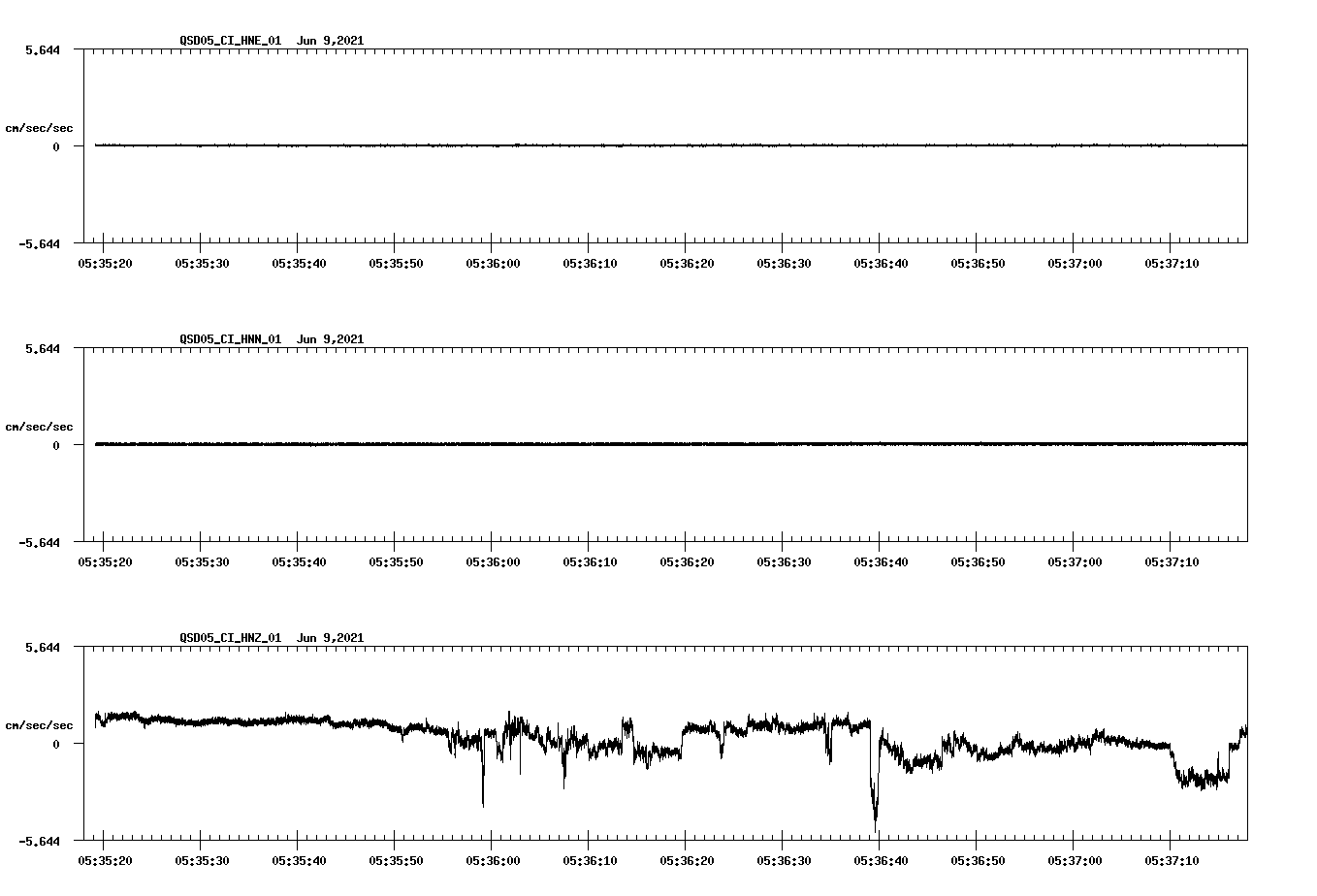This screenshot has width=1317, height=896.
Task: Click the 05:35:40 time label under HNZ plot
Action: [x=299, y=861]
